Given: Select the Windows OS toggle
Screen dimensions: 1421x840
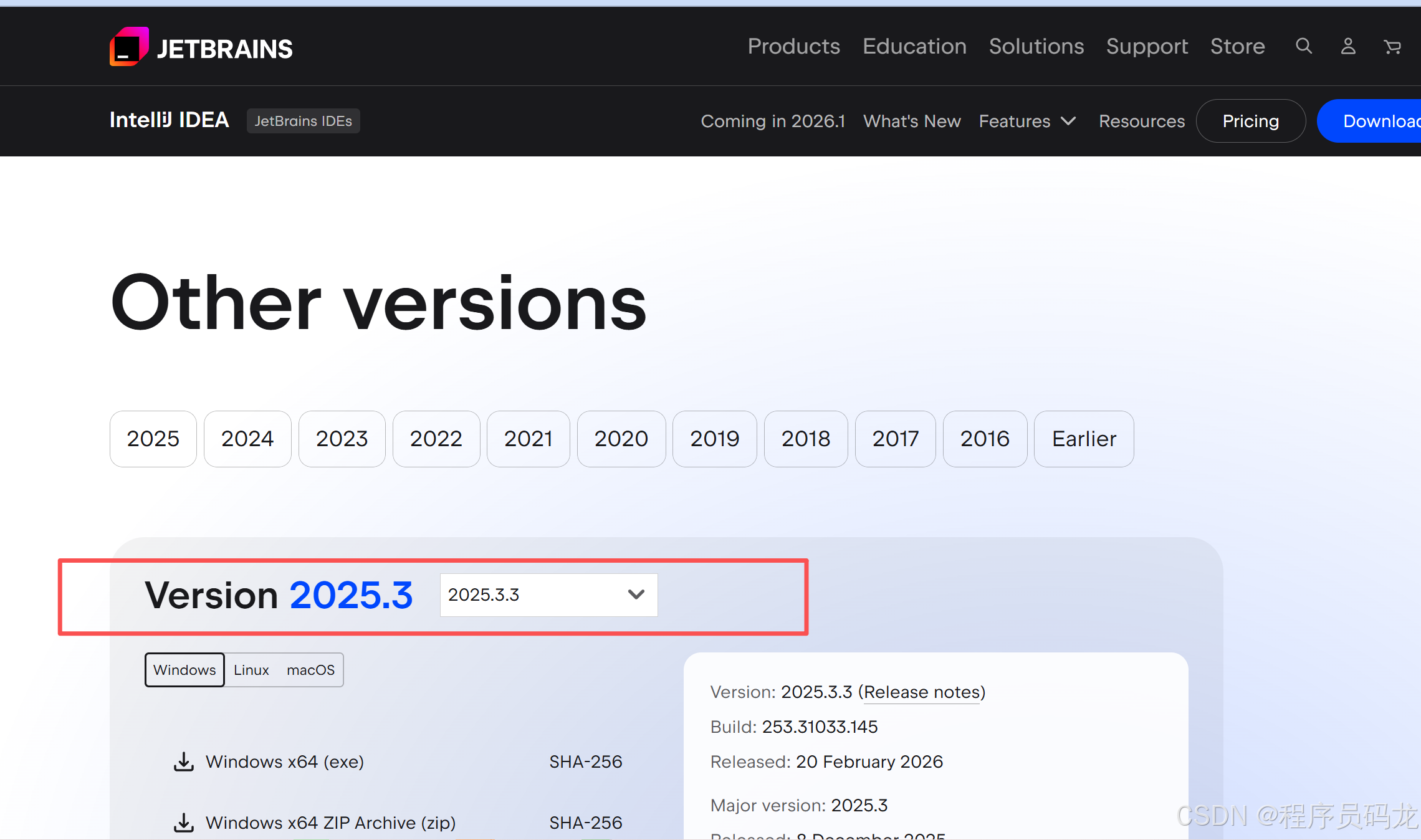Looking at the screenshot, I should pos(184,670).
